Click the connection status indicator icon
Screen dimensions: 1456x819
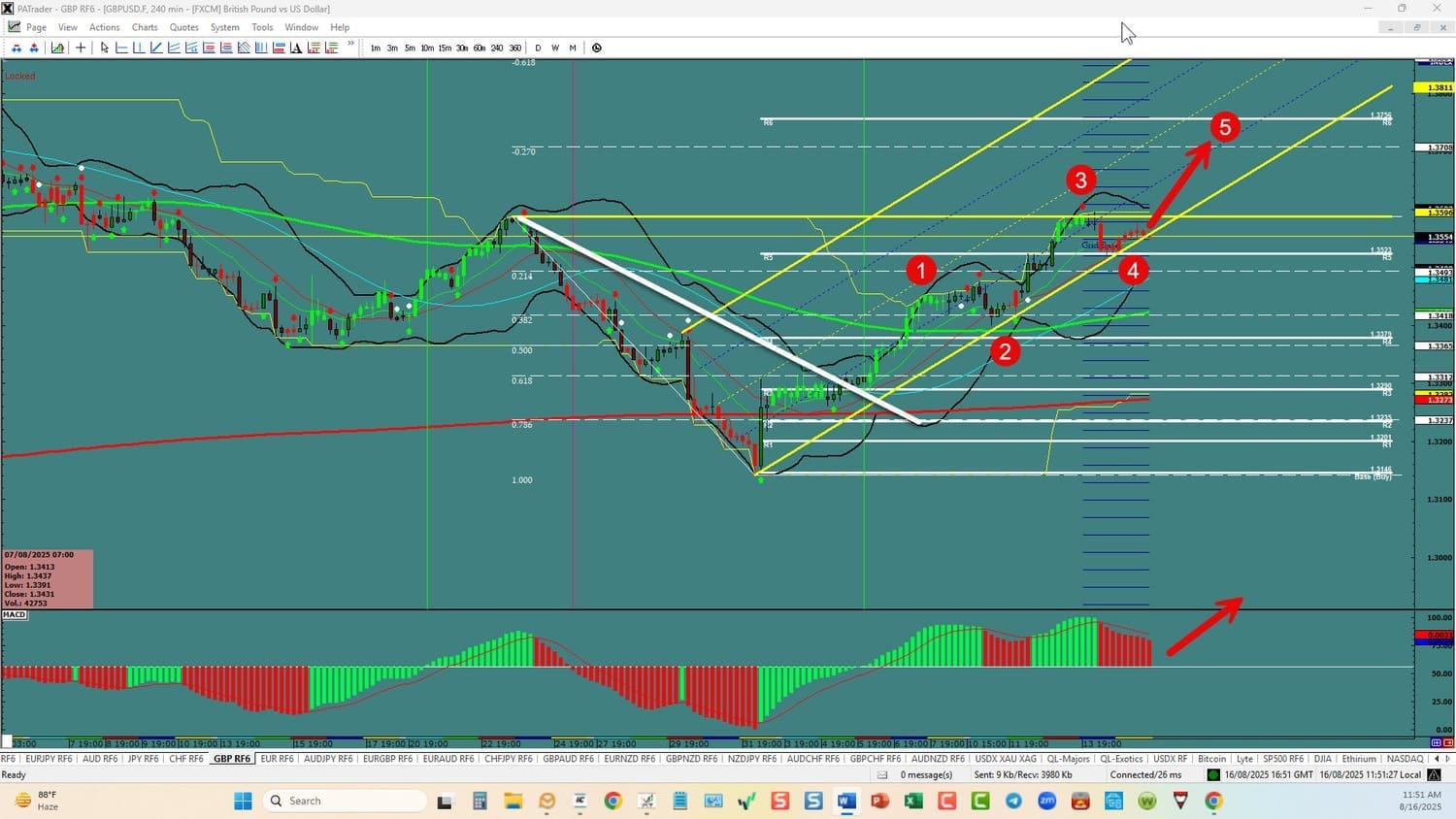coord(1213,774)
